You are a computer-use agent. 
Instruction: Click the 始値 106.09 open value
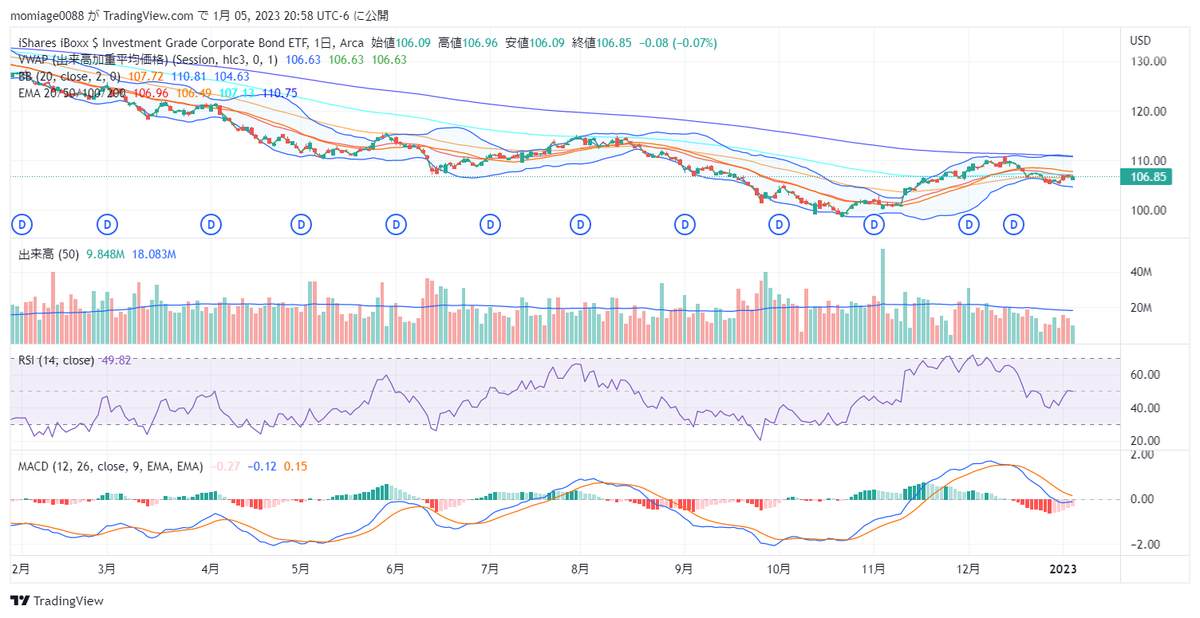401,43
